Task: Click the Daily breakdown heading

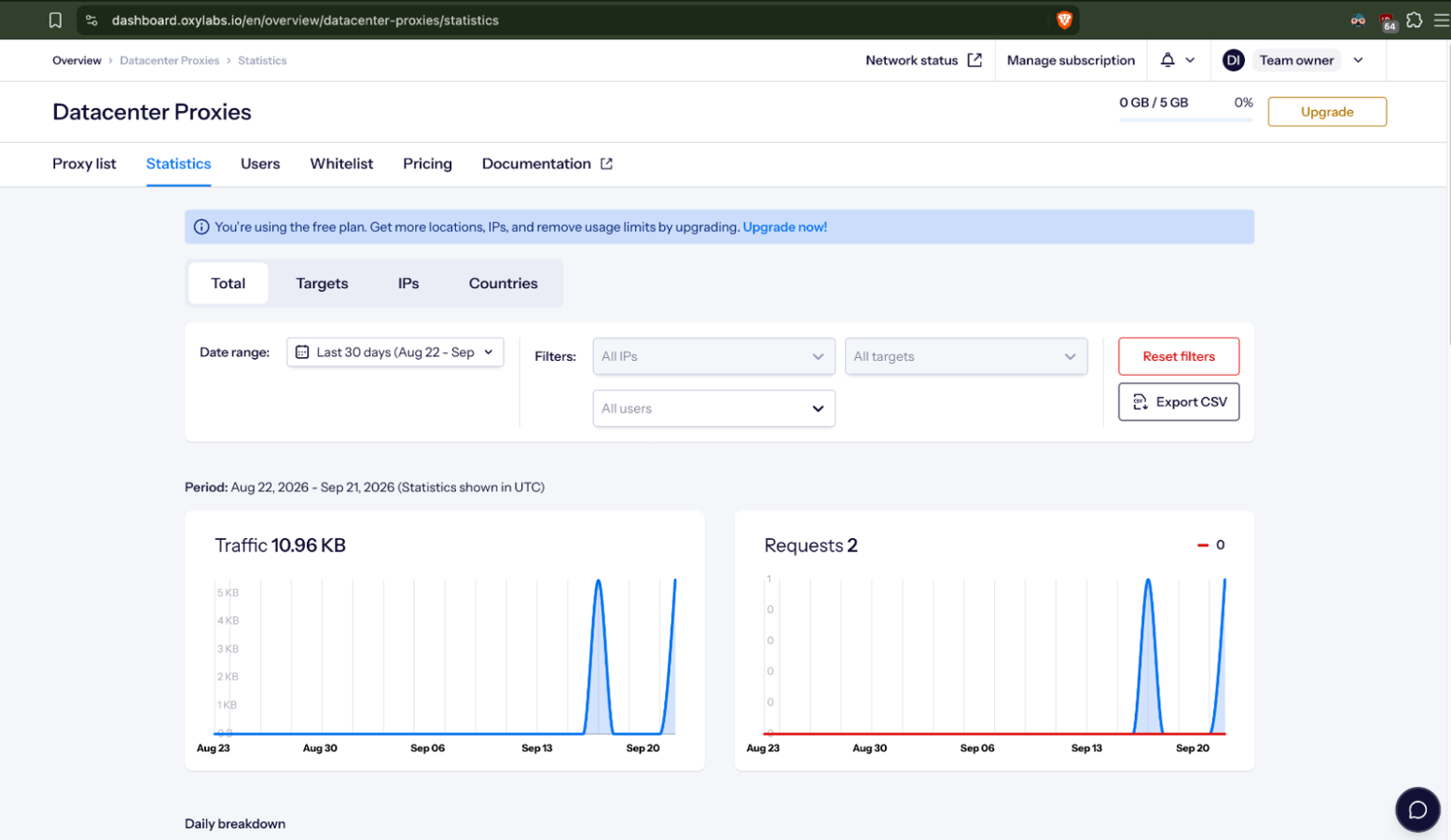Action: [x=235, y=823]
